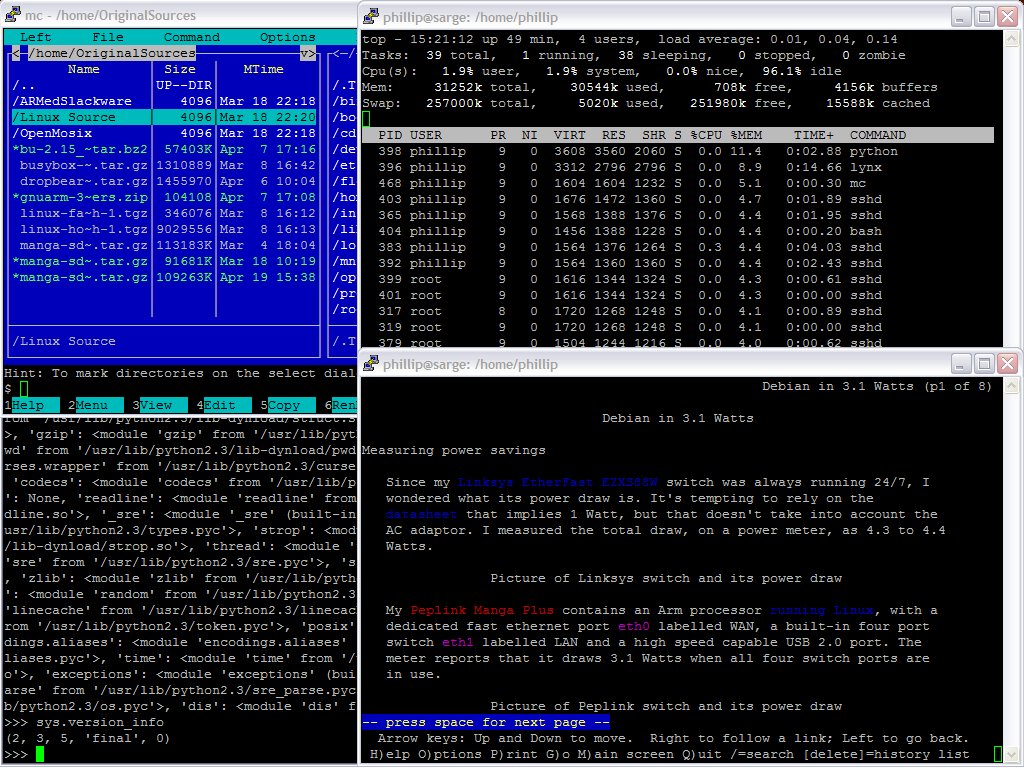Open system menu icon of top terminal window

pyautogui.click(x=372, y=16)
